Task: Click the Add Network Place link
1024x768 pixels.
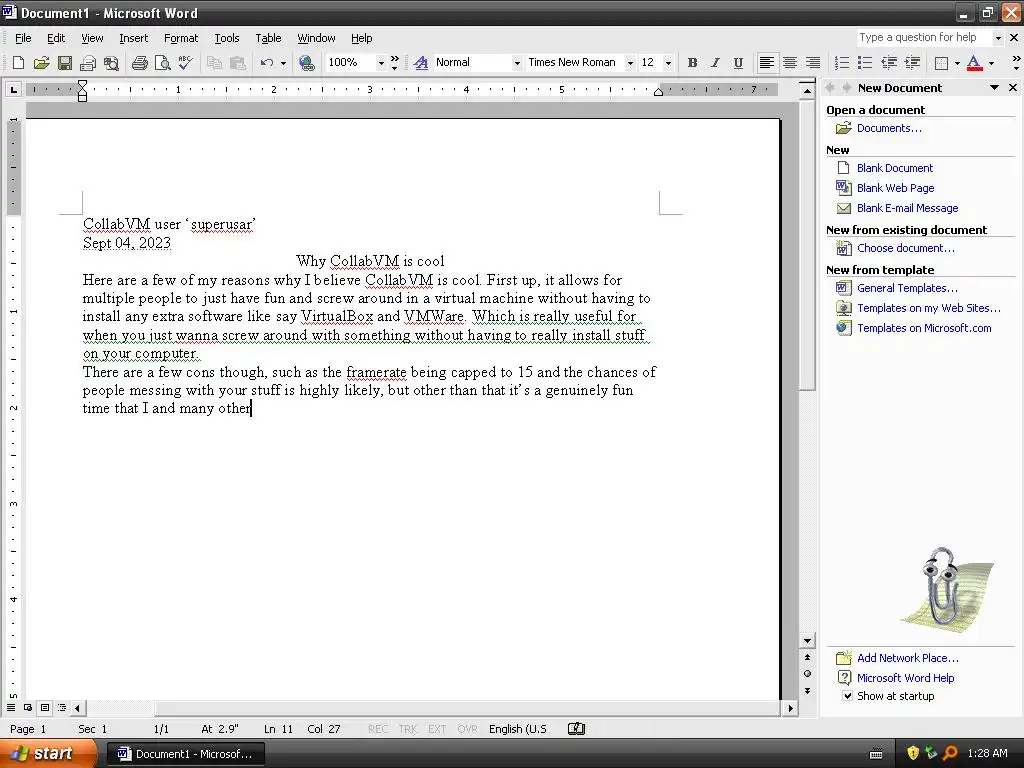Action: point(908,658)
